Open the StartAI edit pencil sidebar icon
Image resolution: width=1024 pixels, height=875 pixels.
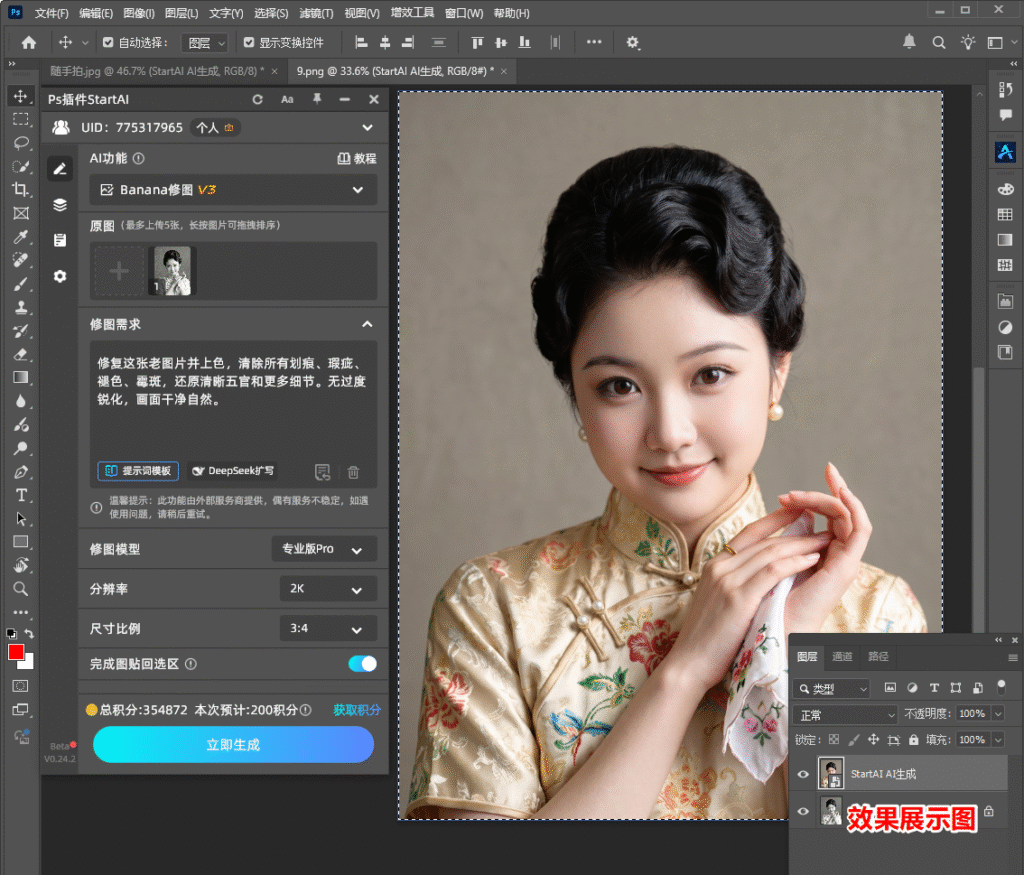[59, 169]
